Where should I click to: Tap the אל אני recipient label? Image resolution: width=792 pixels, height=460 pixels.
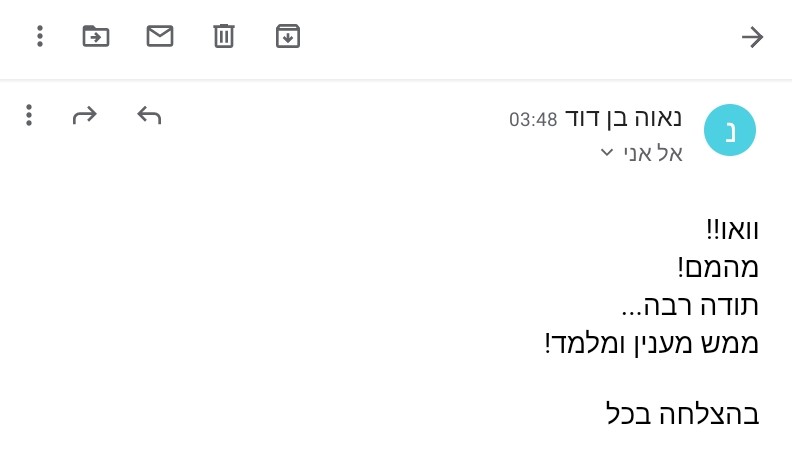[x=653, y=153]
